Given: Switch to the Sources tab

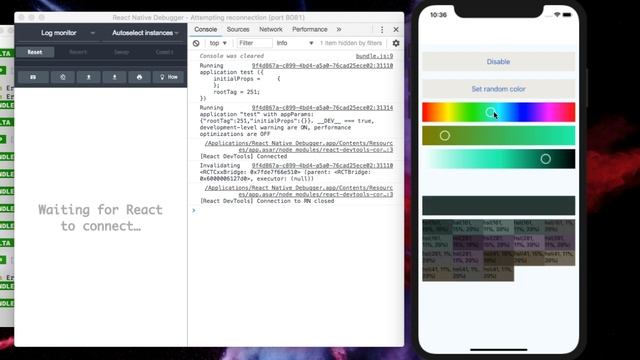Looking at the screenshot, I should [238, 29].
